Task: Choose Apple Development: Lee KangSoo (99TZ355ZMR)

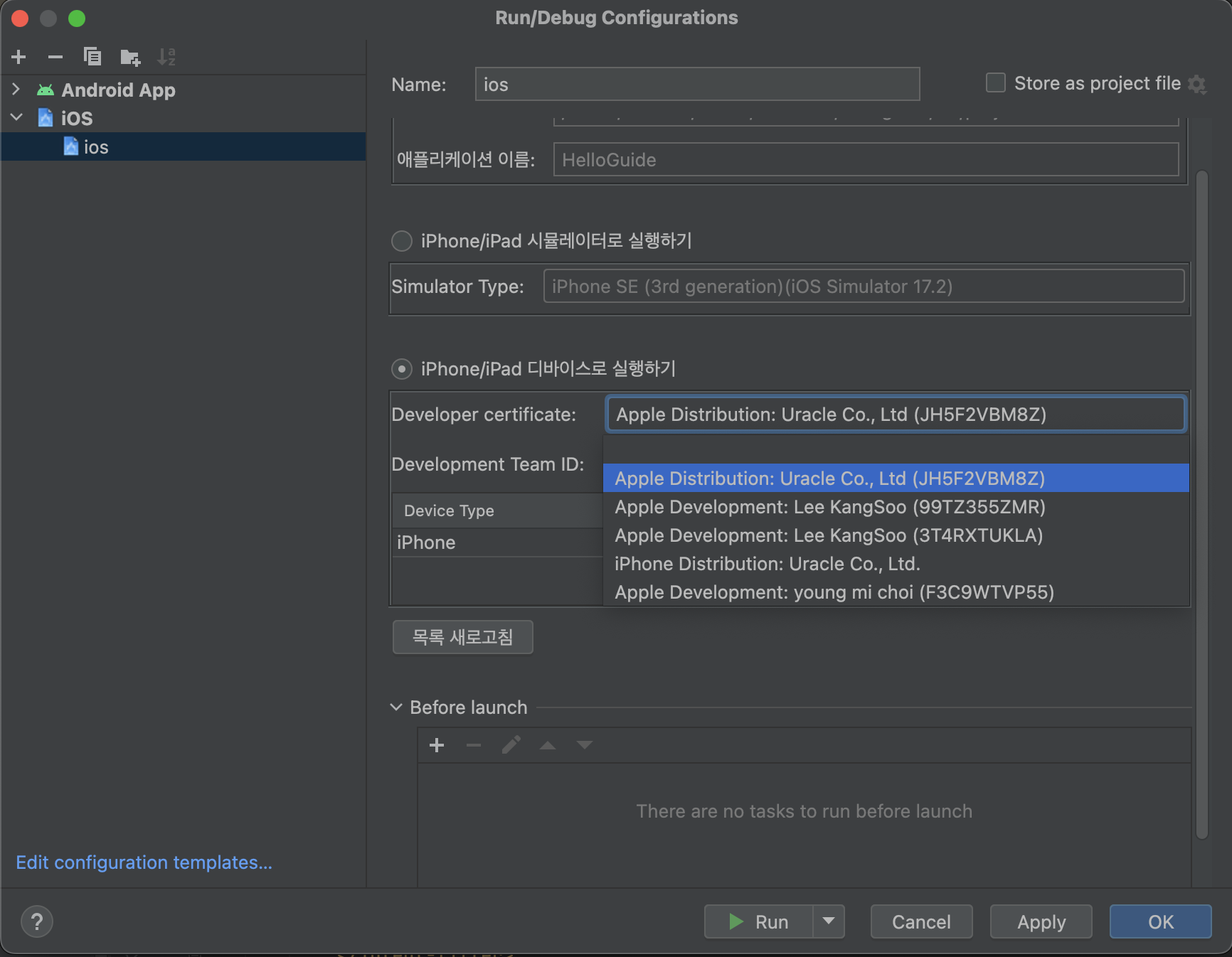Action: [x=829, y=507]
